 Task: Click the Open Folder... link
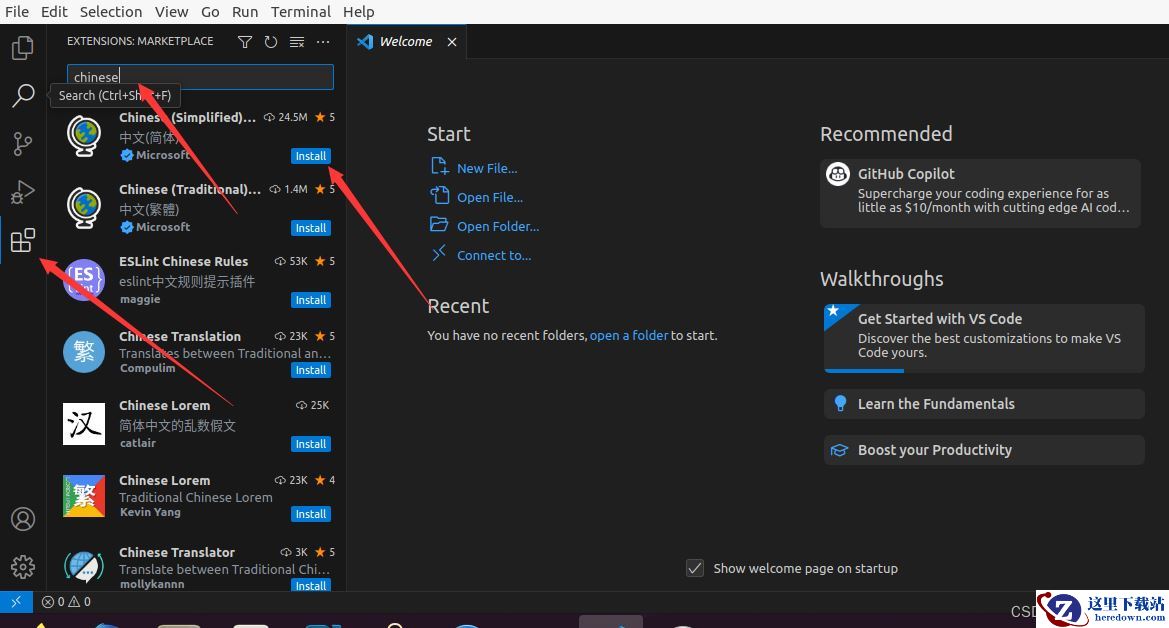click(498, 227)
